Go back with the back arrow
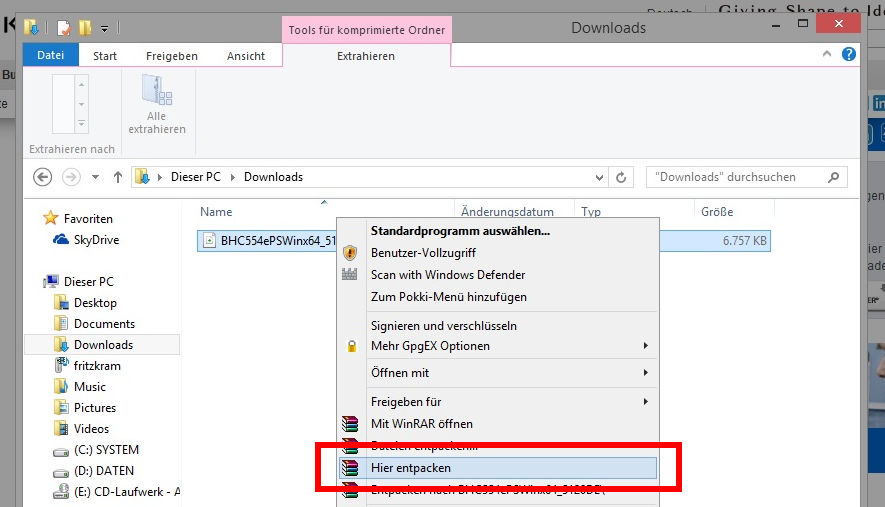Screen dimensions: 885x507 (x=42, y=177)
